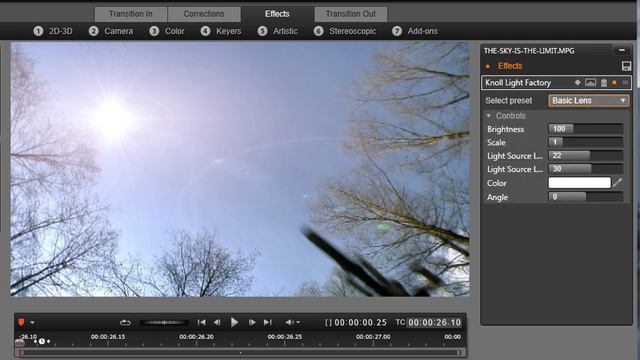This screenshot has height=360, width=640.
Task: Click the ruler at 00:00:26.25
Action: pyautogui.click(x=285, y=337)
